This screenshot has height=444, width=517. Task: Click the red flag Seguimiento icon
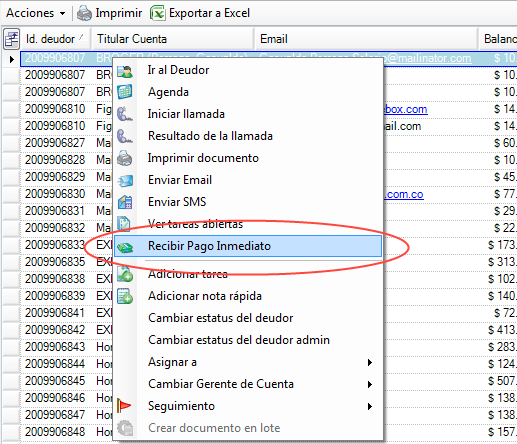pyautogui.click(x=124, y=406)
